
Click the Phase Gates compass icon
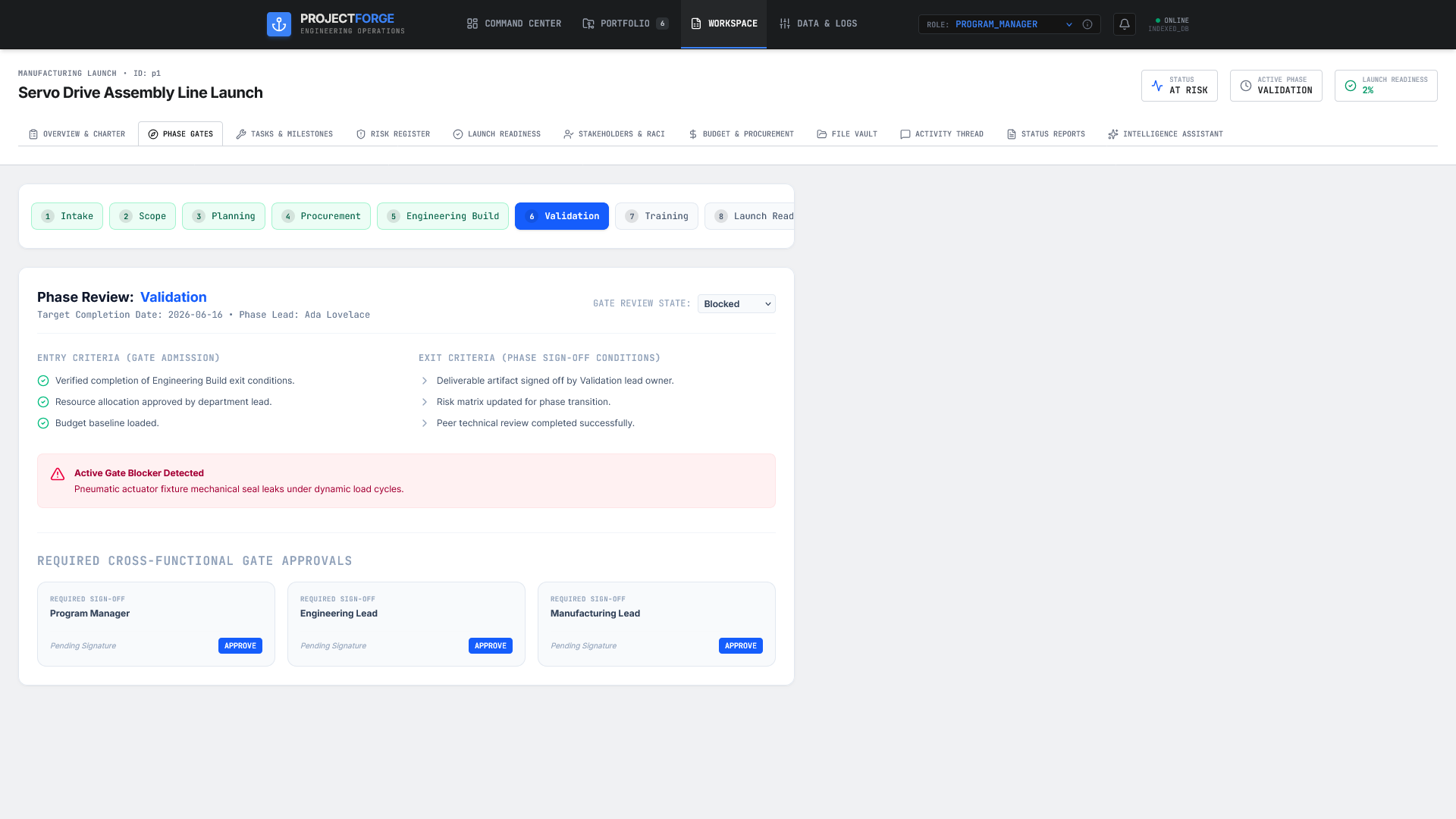(x=153, y=134)
